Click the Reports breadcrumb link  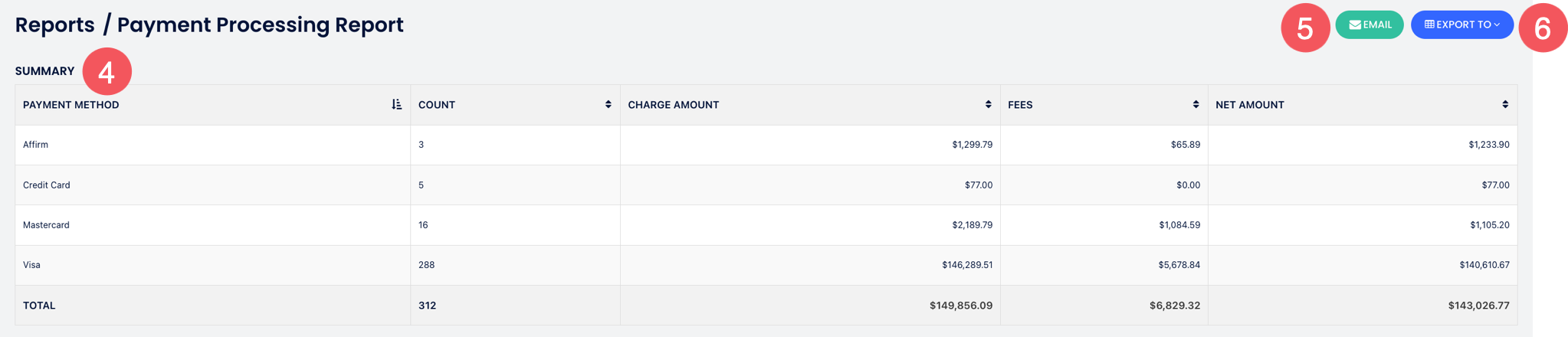pos(54,25)
